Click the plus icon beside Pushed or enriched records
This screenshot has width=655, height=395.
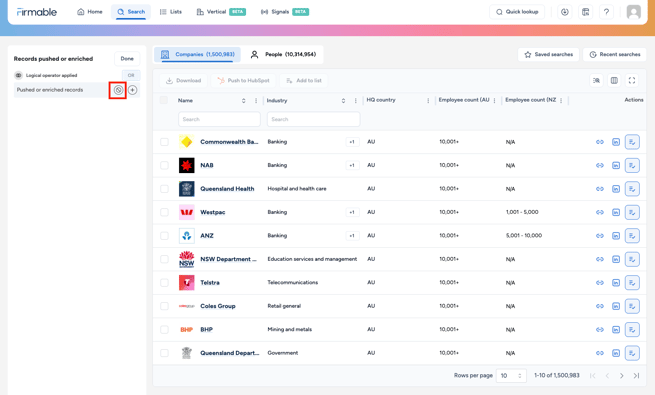tap(132, 90)
